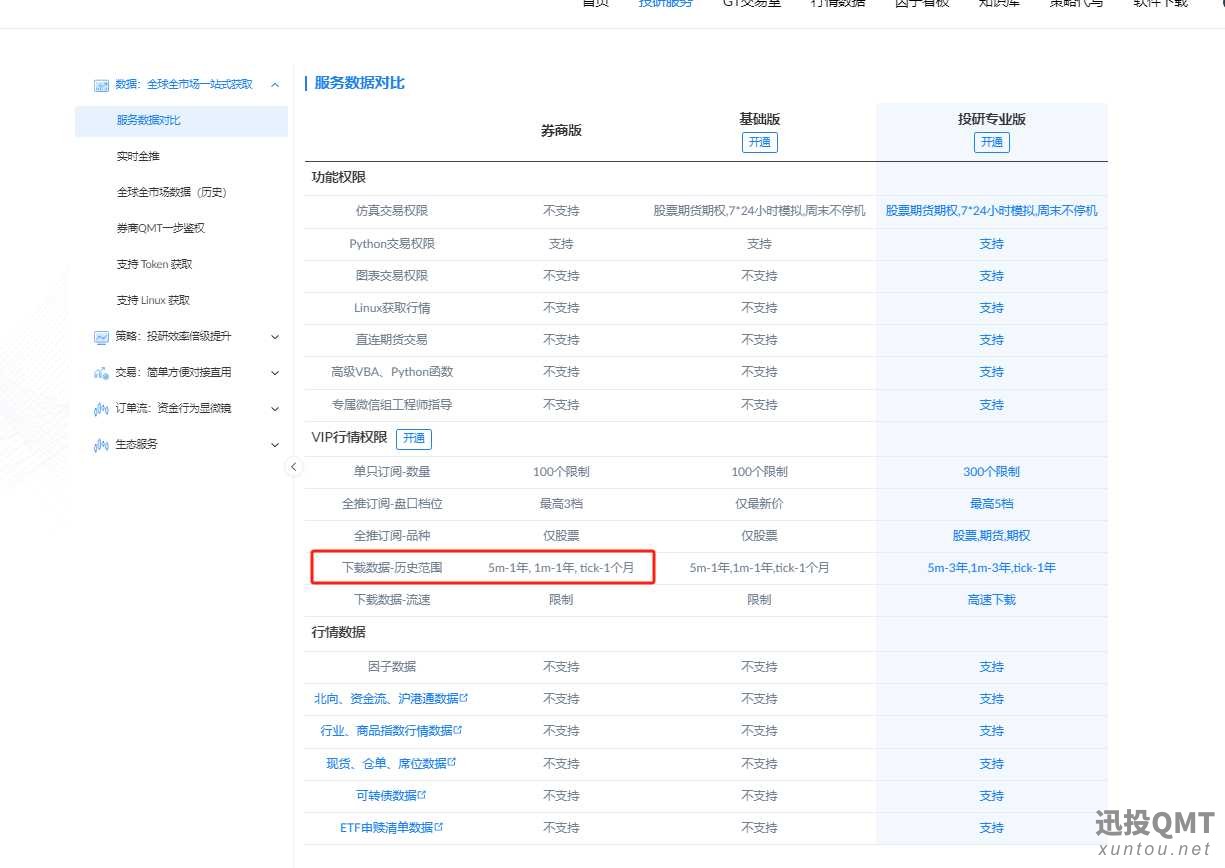Open the 实时全推 sidebar item
The height and width of the screenshot is (868, 1225).
138,156
